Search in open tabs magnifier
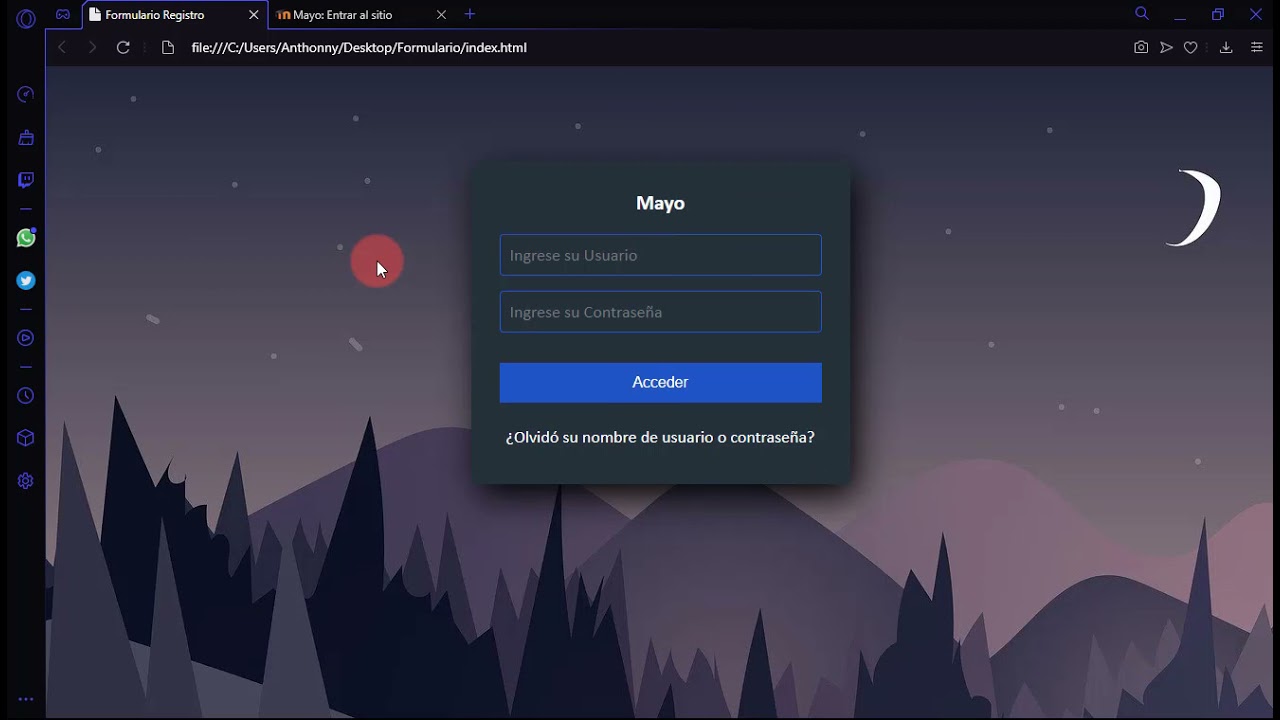Viewport: 1280px width, 720px height. click(x=1142, y=14)
